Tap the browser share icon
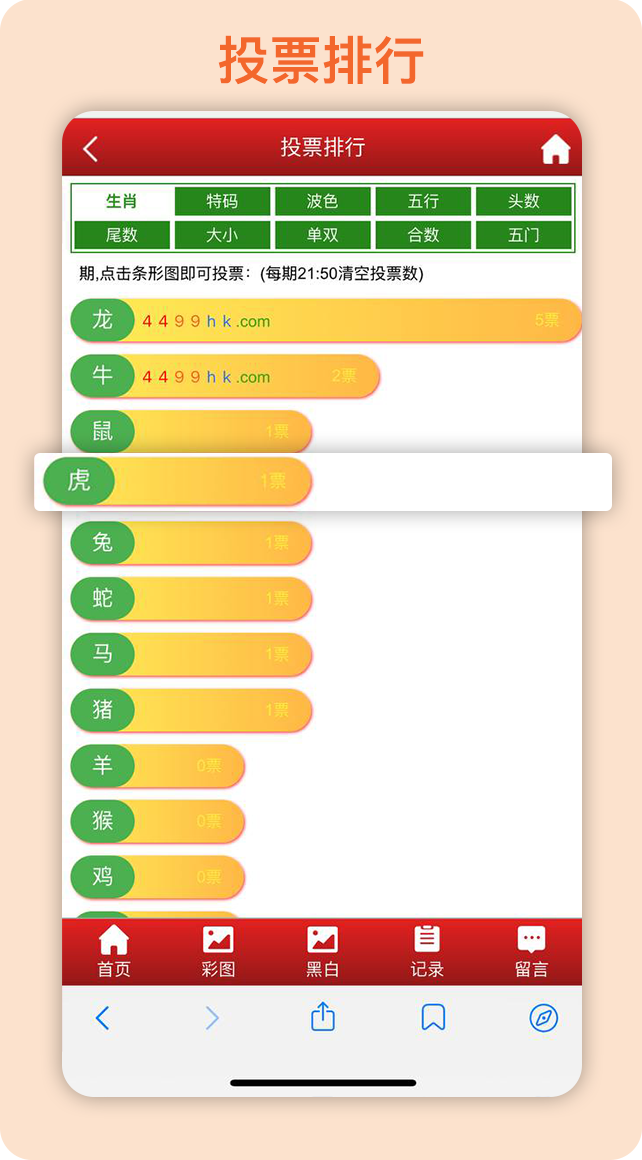 point(322,1018)
